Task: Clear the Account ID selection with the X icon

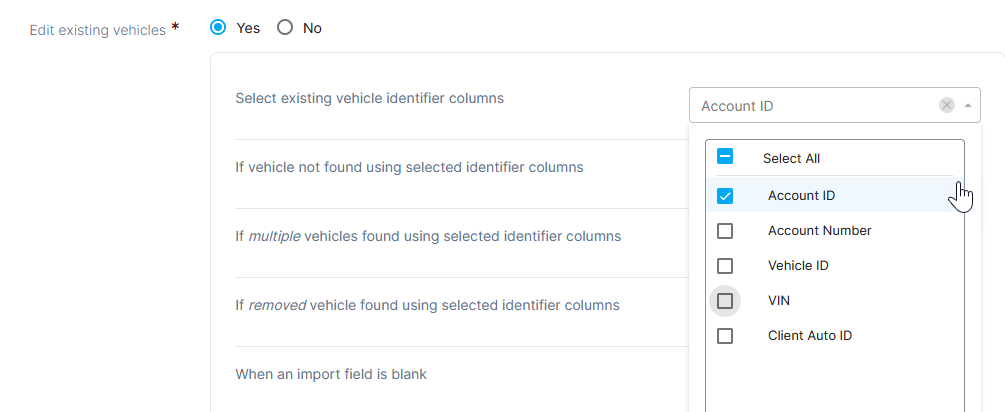Action: 946,105
